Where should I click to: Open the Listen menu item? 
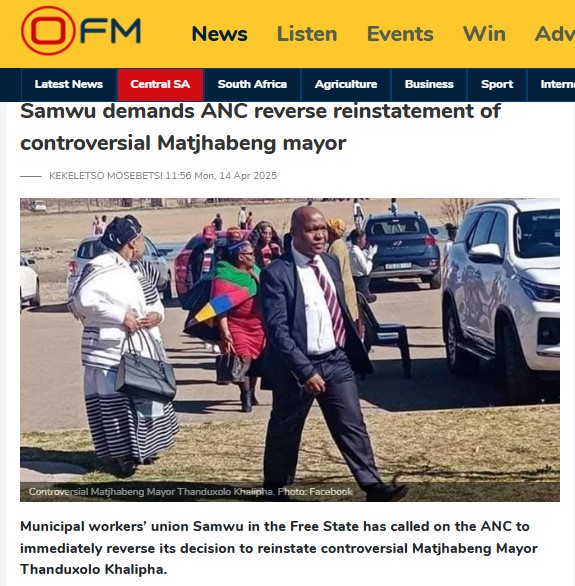point(307,34)
